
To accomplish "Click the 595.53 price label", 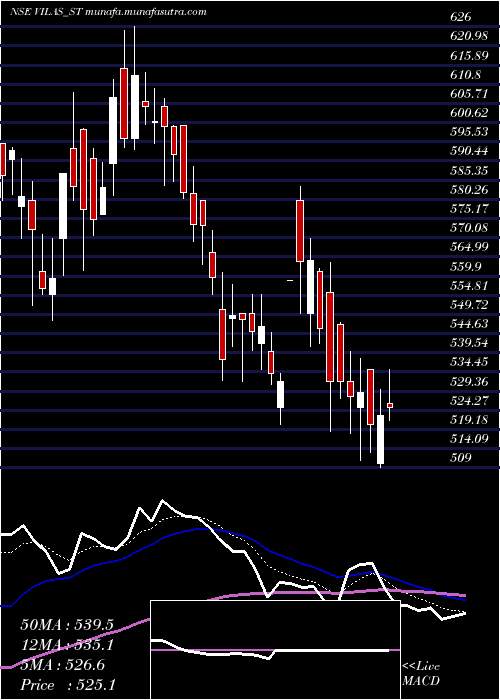I will click(469, 132).
